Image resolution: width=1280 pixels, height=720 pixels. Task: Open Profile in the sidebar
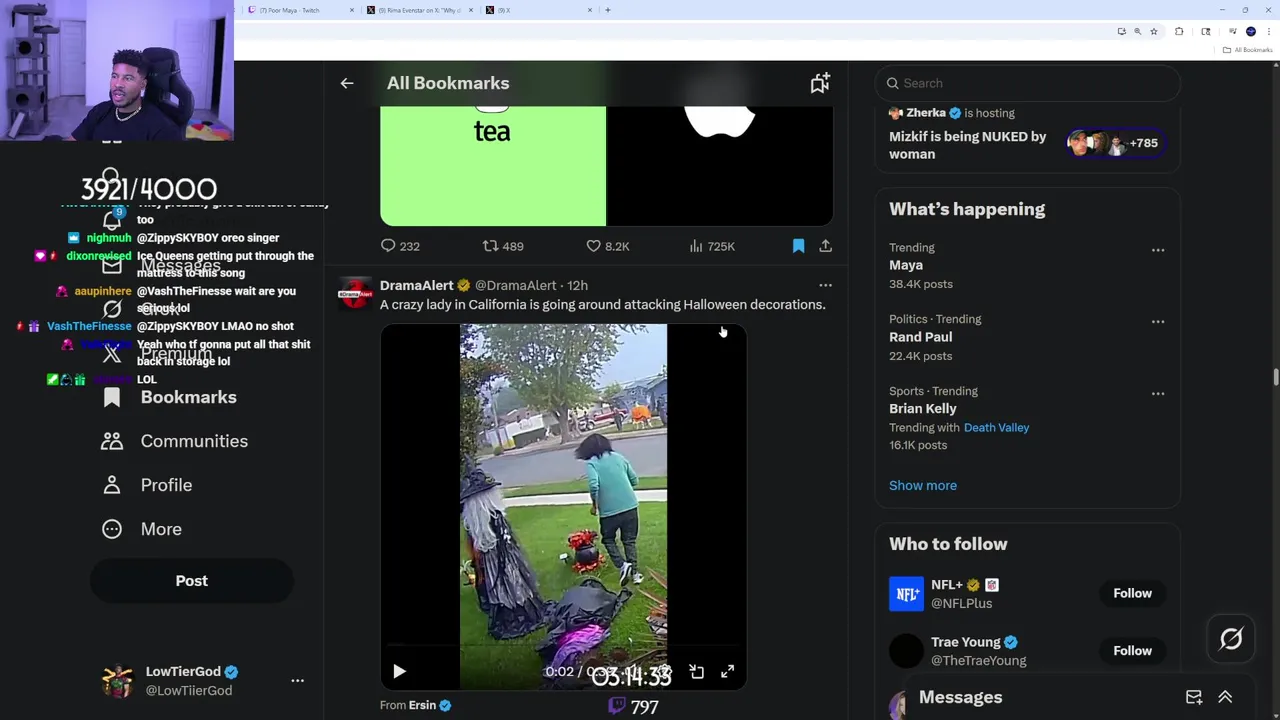[x=146, y=485]
